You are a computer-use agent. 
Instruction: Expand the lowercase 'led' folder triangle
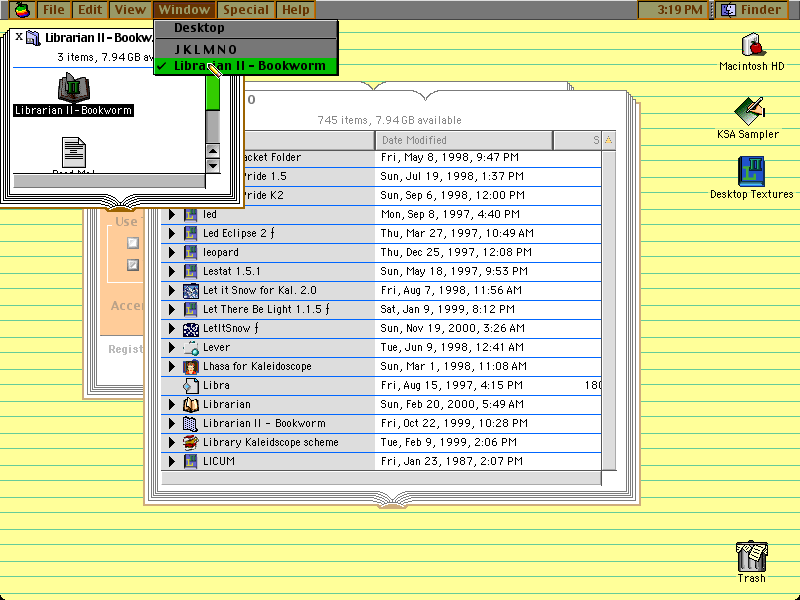click(172, 214)
